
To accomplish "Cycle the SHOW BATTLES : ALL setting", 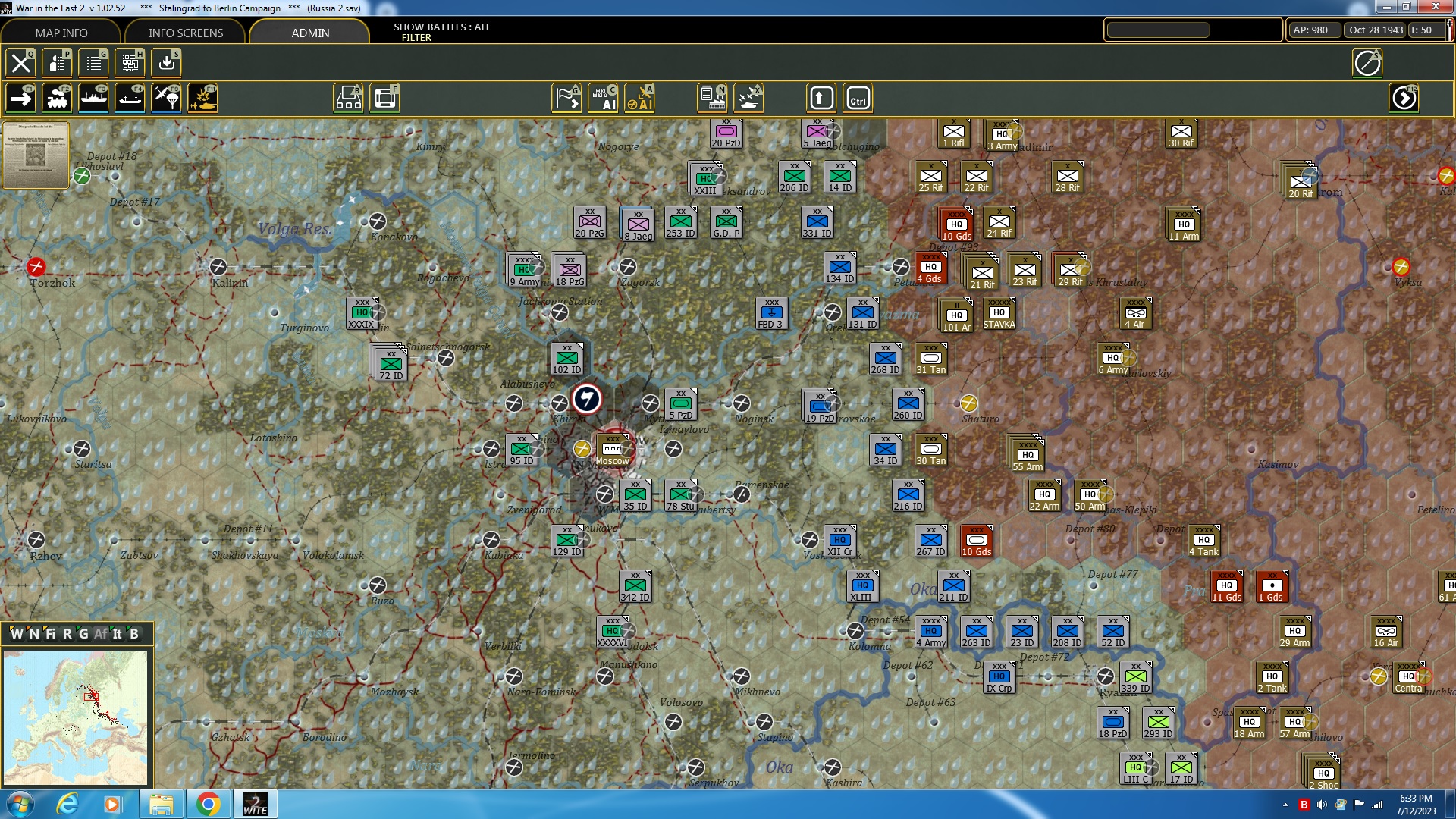I will click(442, 28).
